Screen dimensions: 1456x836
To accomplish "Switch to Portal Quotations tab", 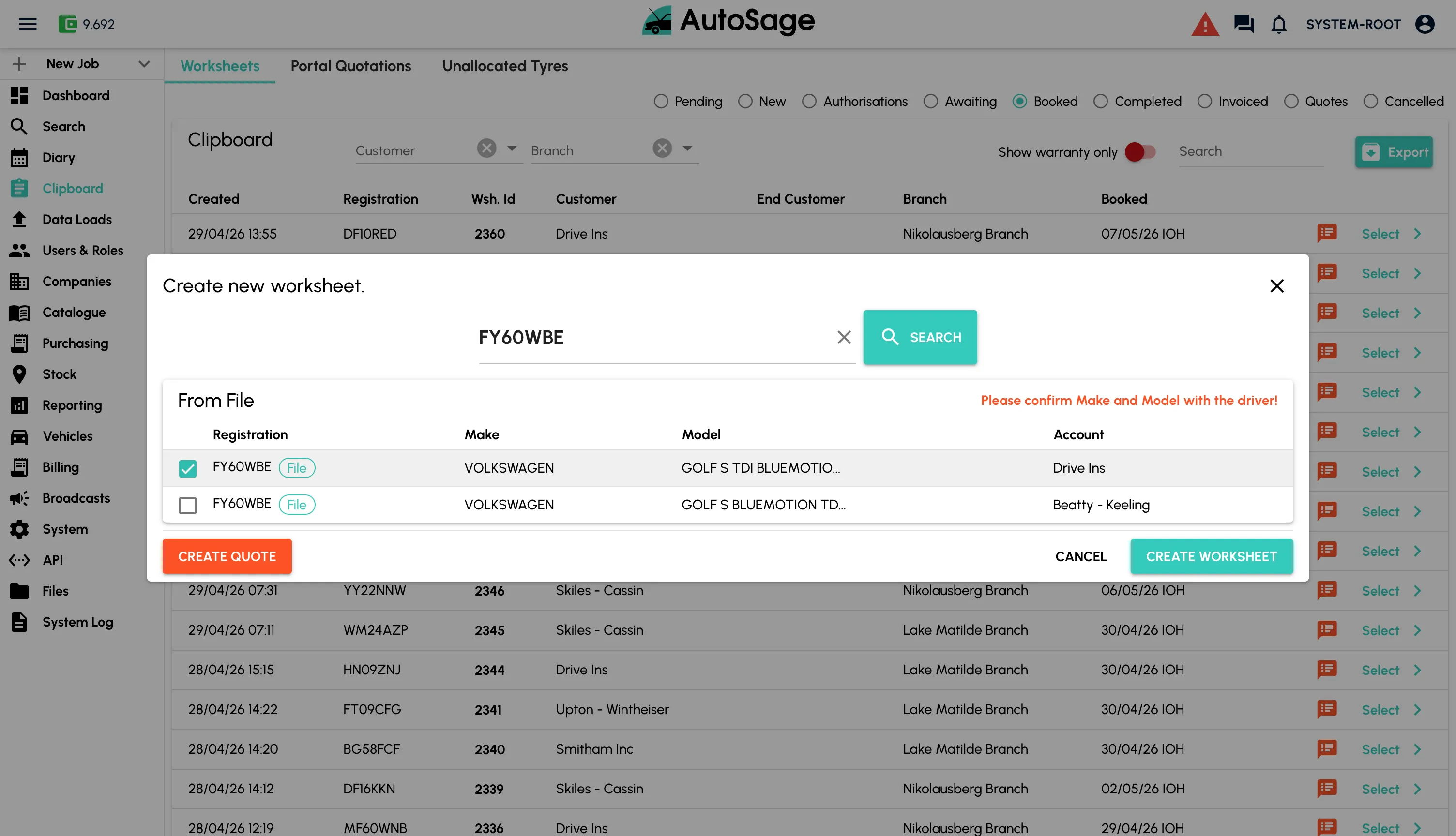I will click(x=351, y=66).
